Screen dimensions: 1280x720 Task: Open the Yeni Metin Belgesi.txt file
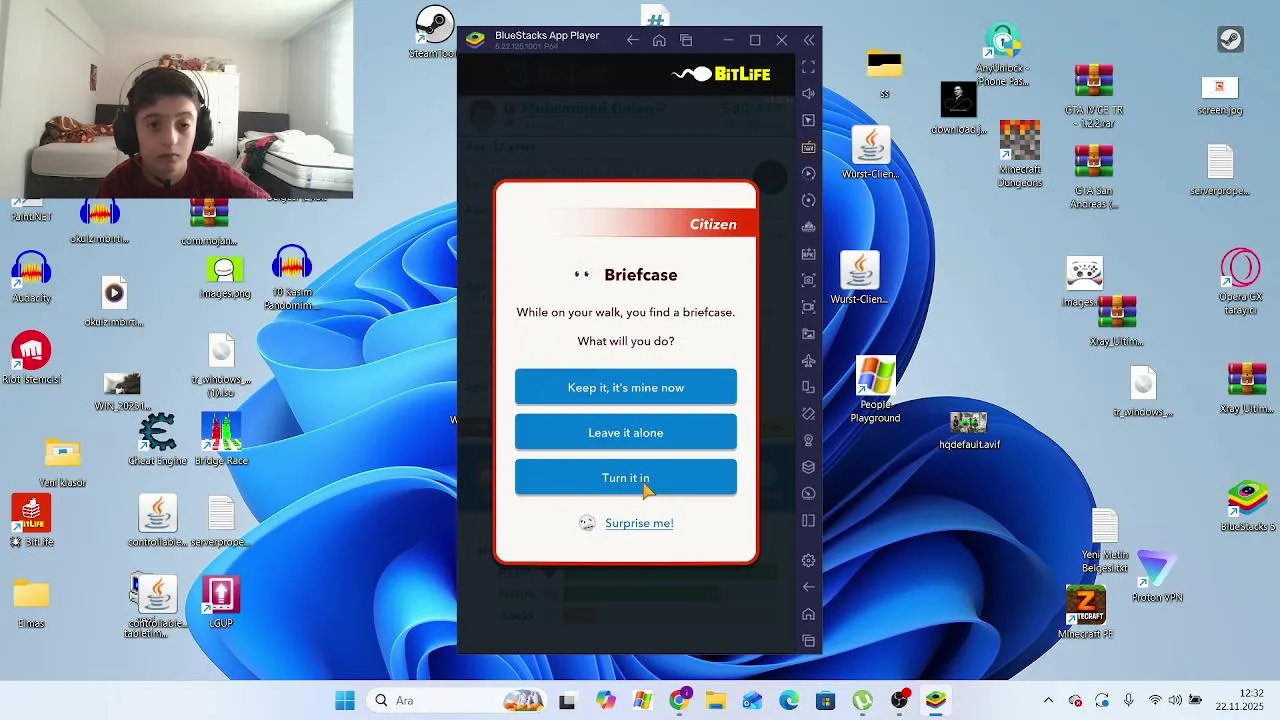(1105, 542)
